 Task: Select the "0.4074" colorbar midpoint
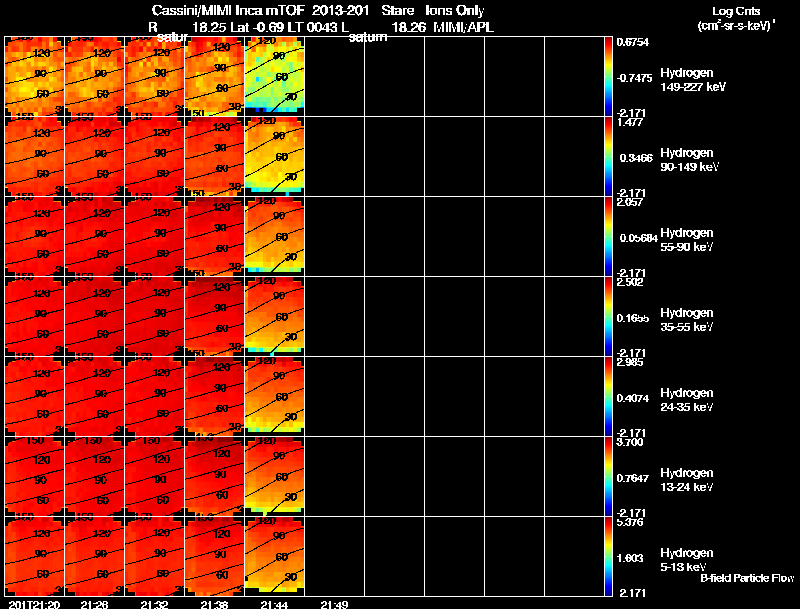(x=633, y=398)
